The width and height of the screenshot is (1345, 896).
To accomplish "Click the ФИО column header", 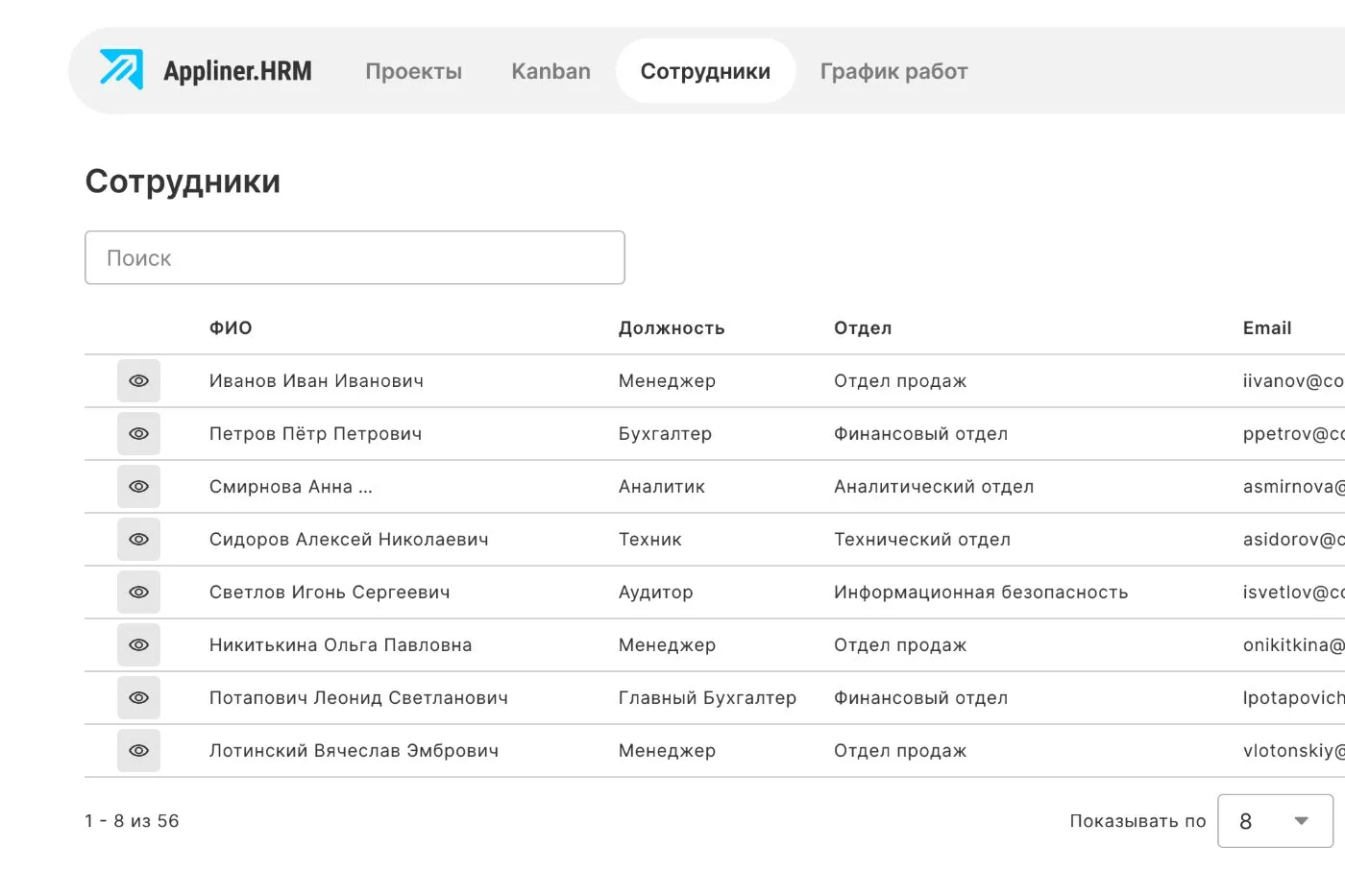I will (x=231, y=328).
